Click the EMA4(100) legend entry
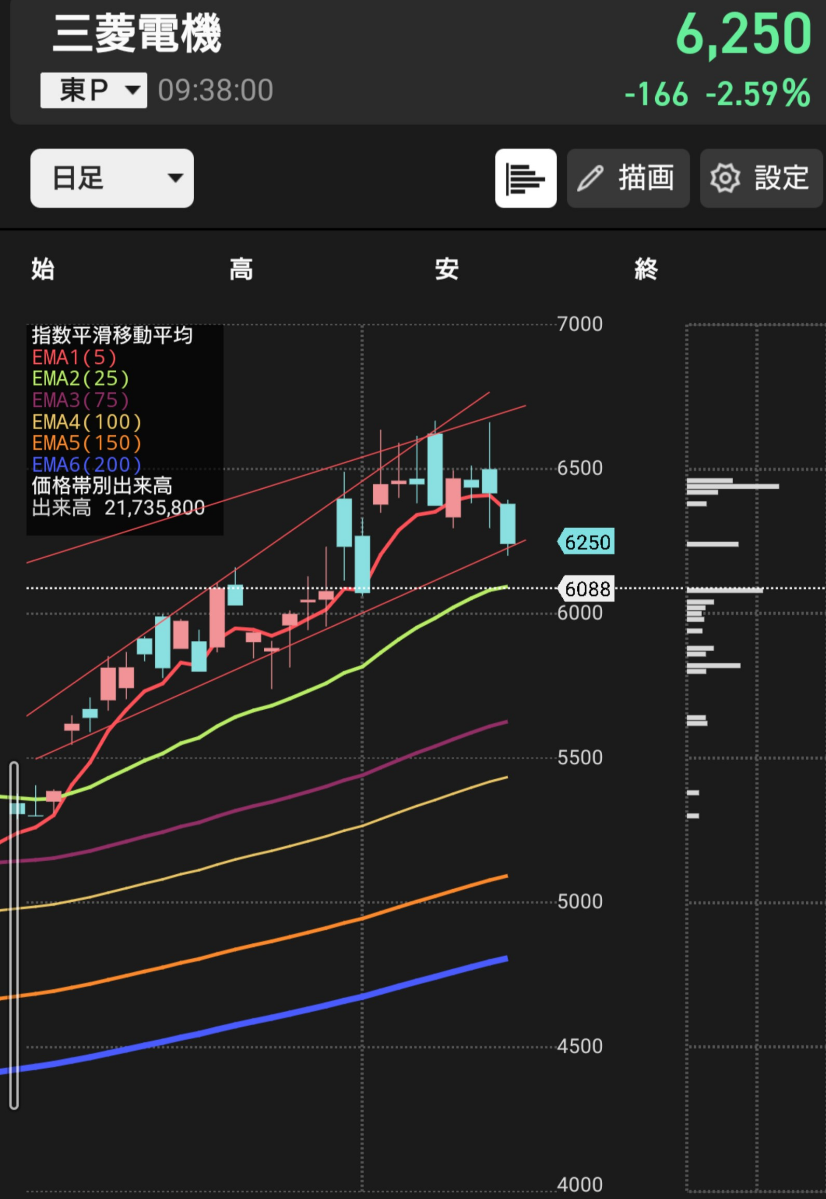 click(86, 421)
